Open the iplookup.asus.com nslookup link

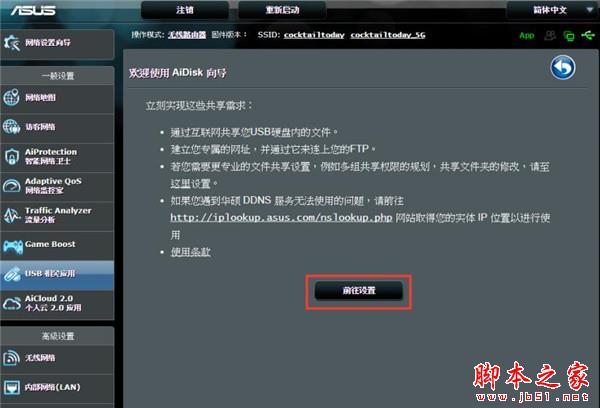[x=281, y=217]
